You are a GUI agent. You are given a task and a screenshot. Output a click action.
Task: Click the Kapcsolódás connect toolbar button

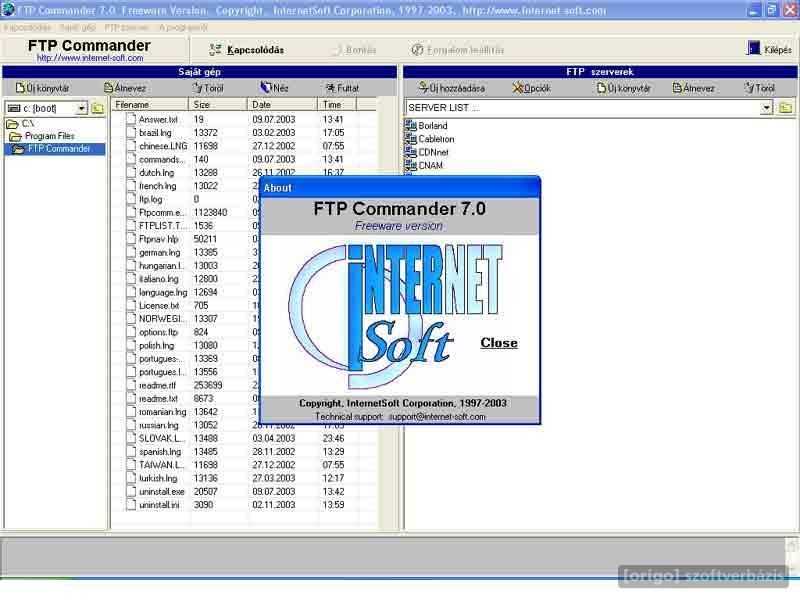[247, 49]
